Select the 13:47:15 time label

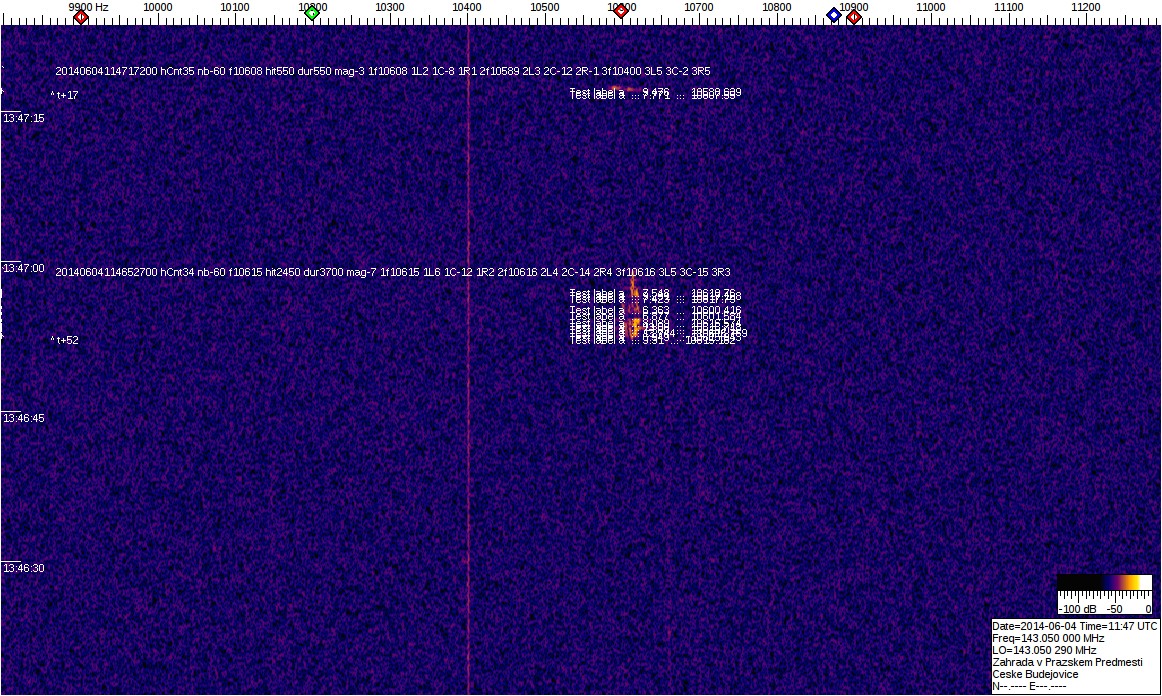[x=23, y=118]
